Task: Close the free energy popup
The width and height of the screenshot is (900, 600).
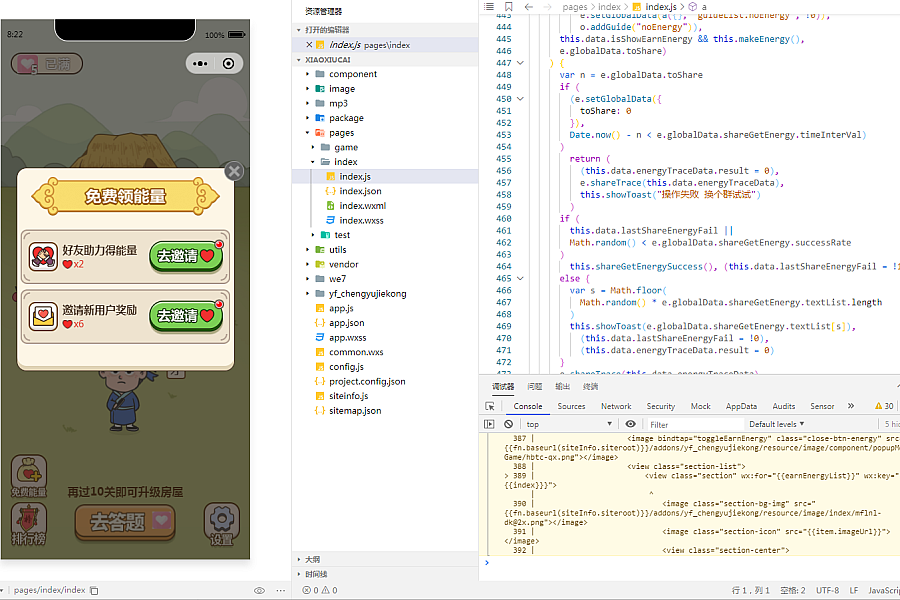Action: pos(234,171)
